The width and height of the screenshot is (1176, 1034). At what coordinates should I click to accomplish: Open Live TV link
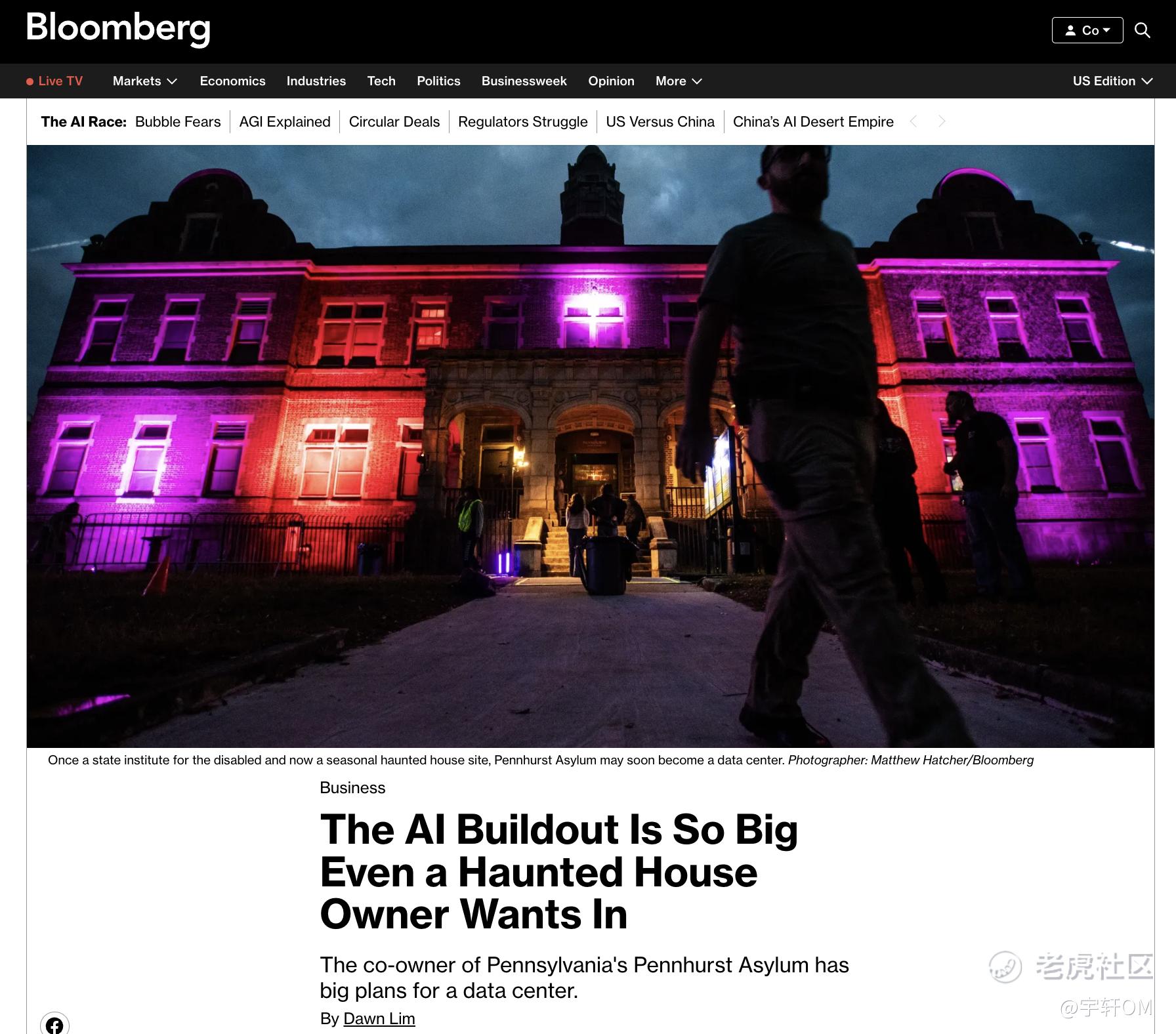click(x=54, y=81)
